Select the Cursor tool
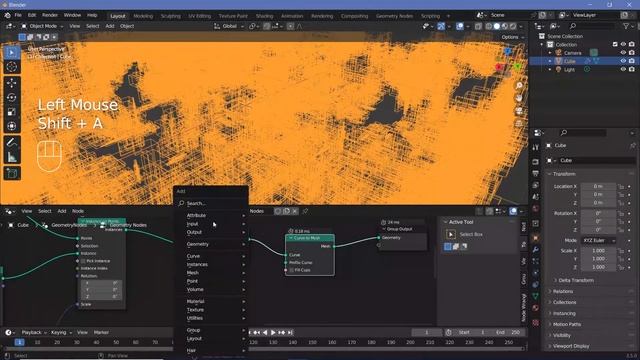The image size is (640, 360). click(12, 67)
